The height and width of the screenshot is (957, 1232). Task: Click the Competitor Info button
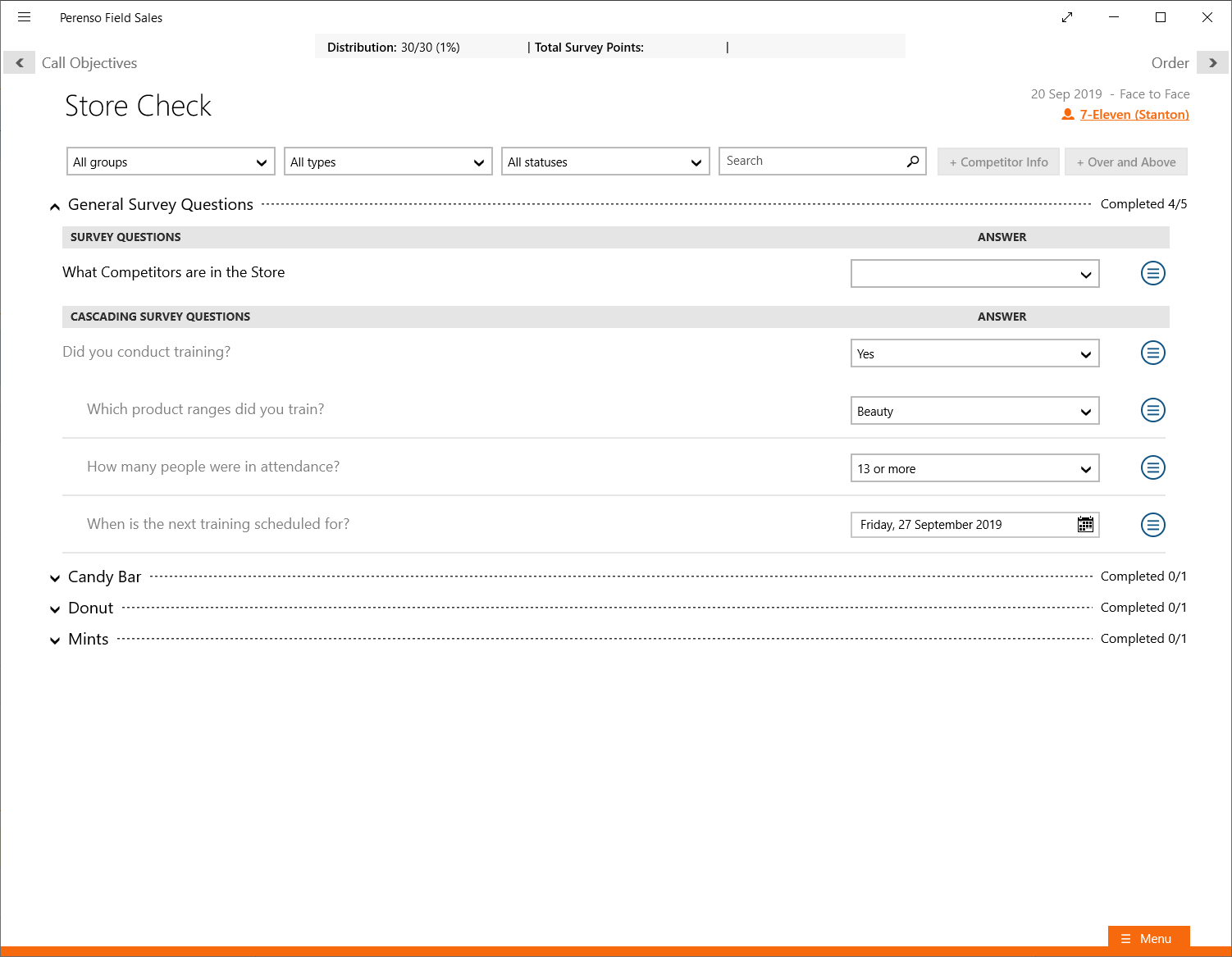pos(998,162)
